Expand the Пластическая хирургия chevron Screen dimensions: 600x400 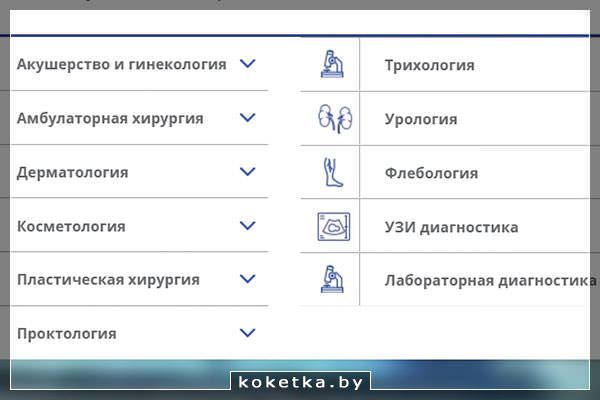248,279
